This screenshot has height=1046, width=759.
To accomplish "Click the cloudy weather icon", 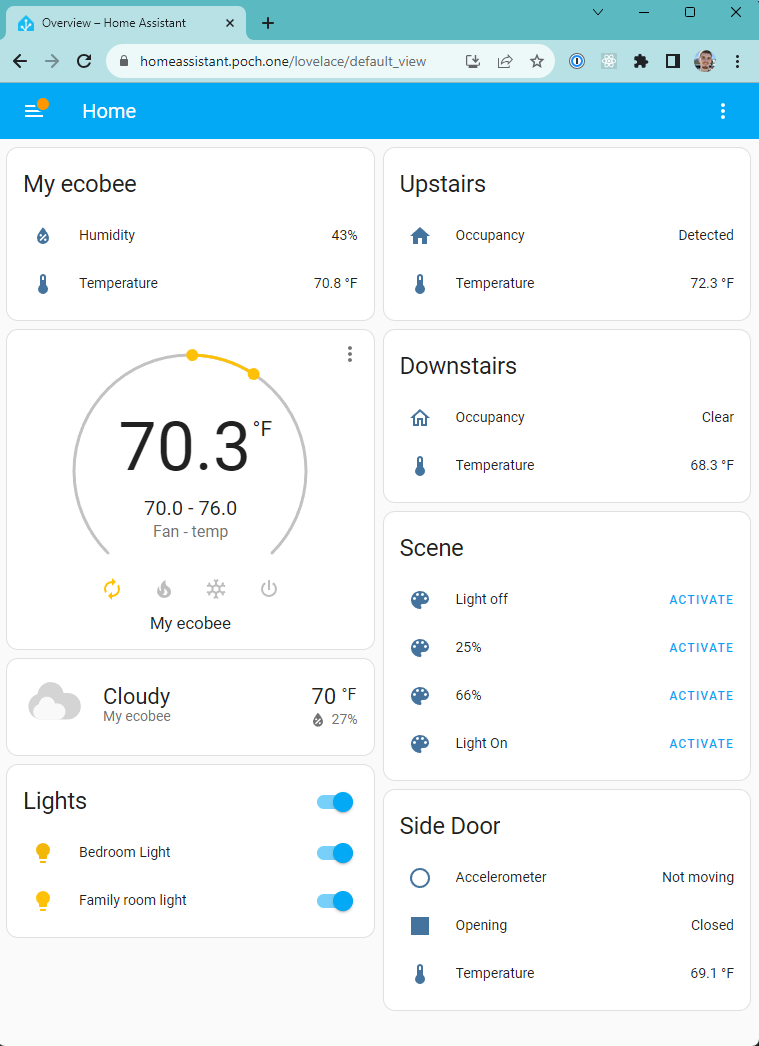I will point(55,701).
